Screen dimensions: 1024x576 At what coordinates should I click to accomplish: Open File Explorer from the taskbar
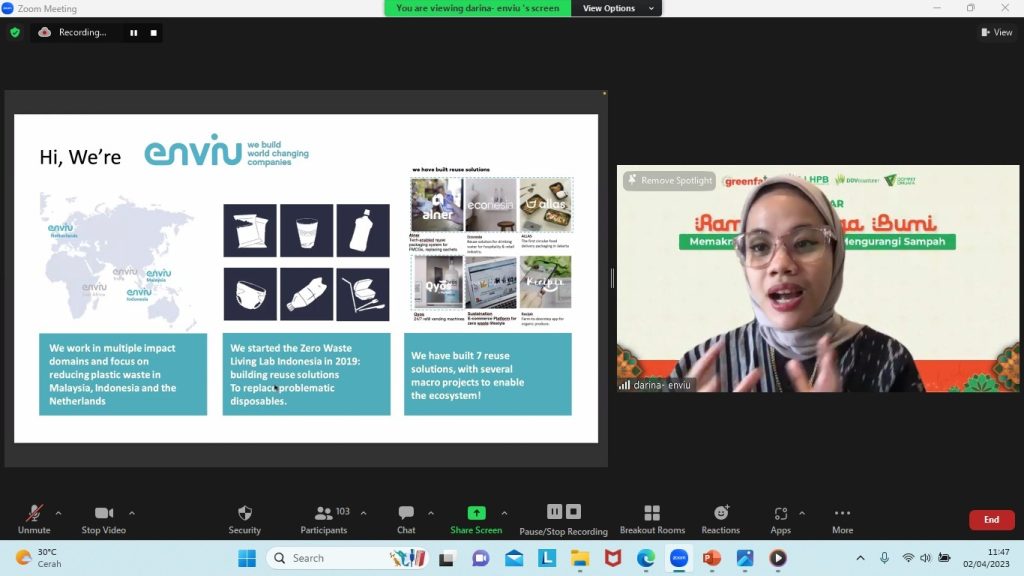(580, 558)
